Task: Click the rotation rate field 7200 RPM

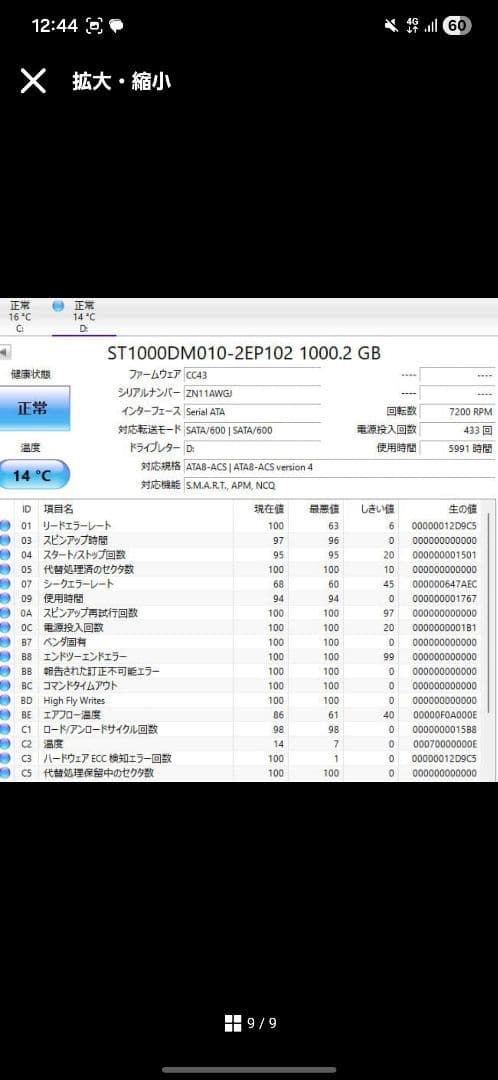Action: [457, 412]
